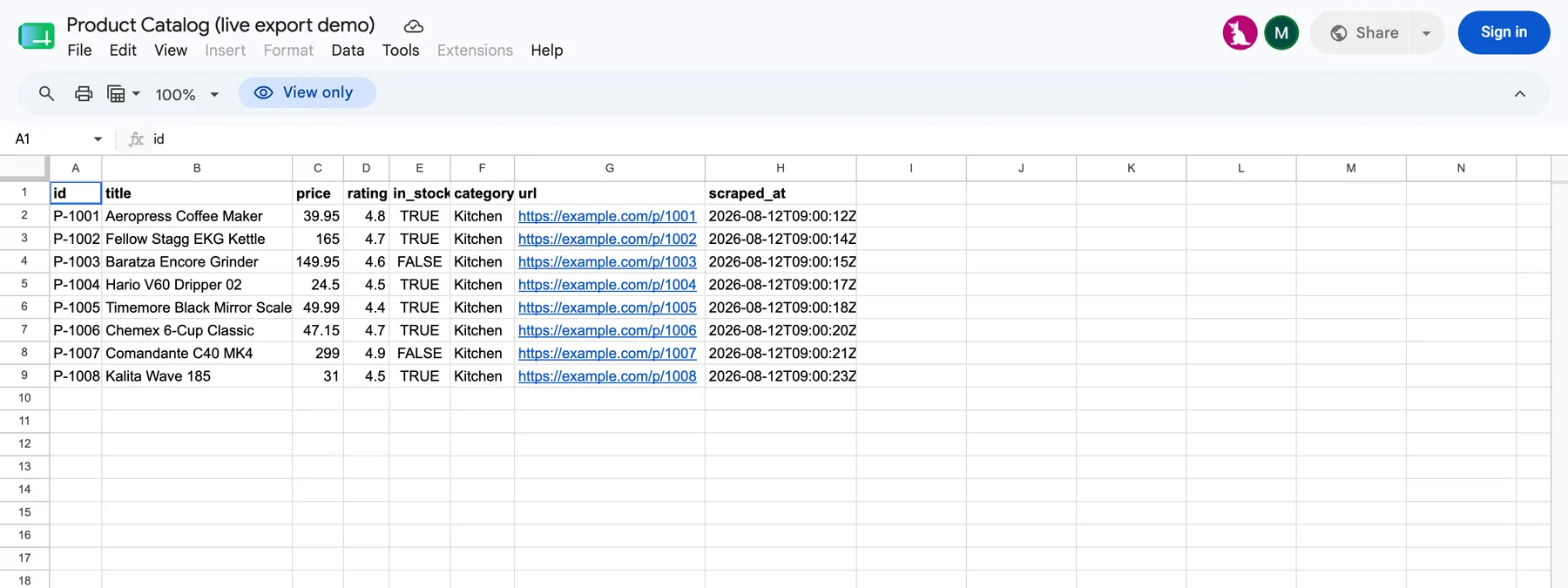Click the search magnifier icon in toolbar

coord(46,93)
